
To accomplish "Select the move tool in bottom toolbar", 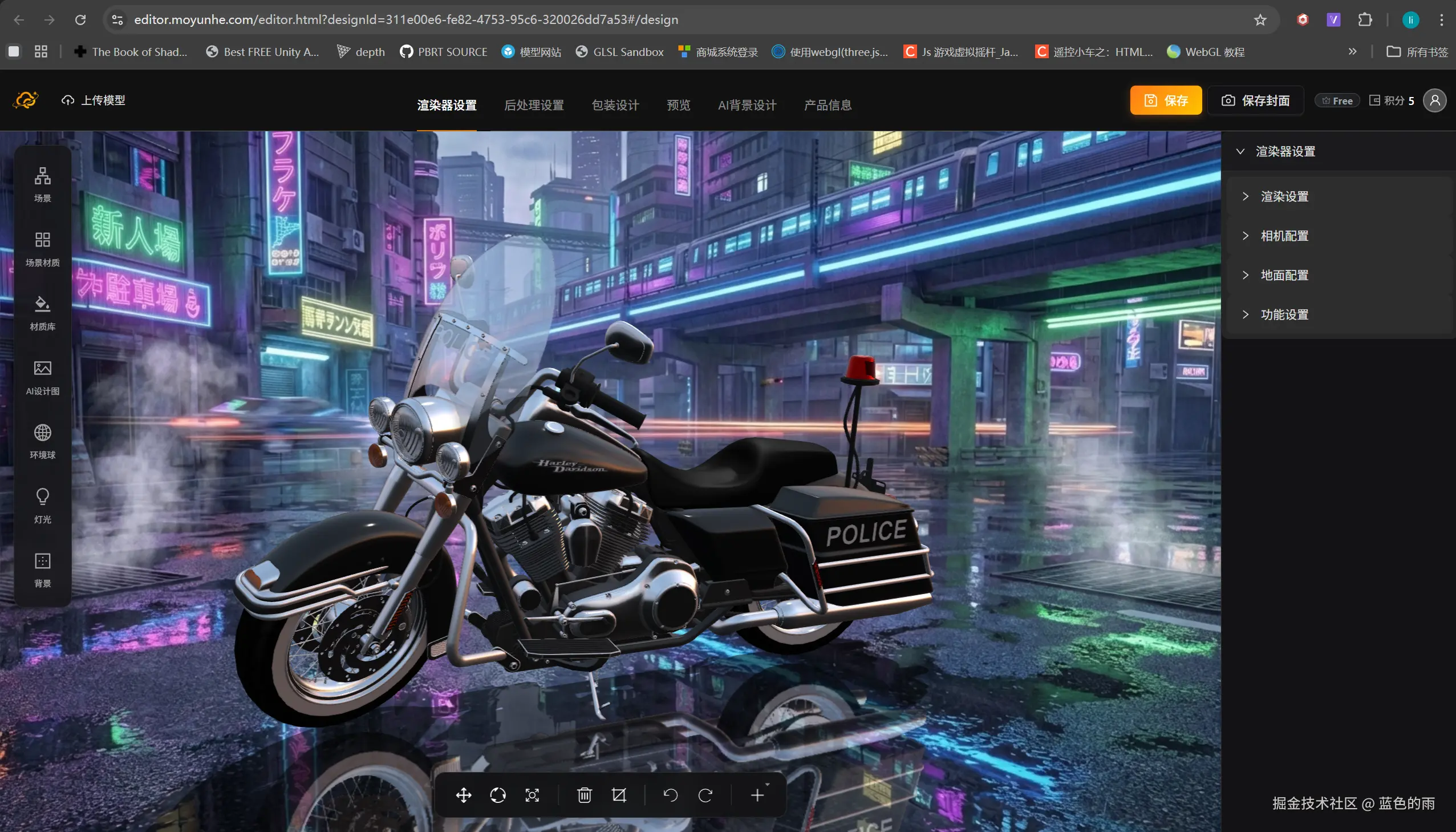I will (463, 795).
